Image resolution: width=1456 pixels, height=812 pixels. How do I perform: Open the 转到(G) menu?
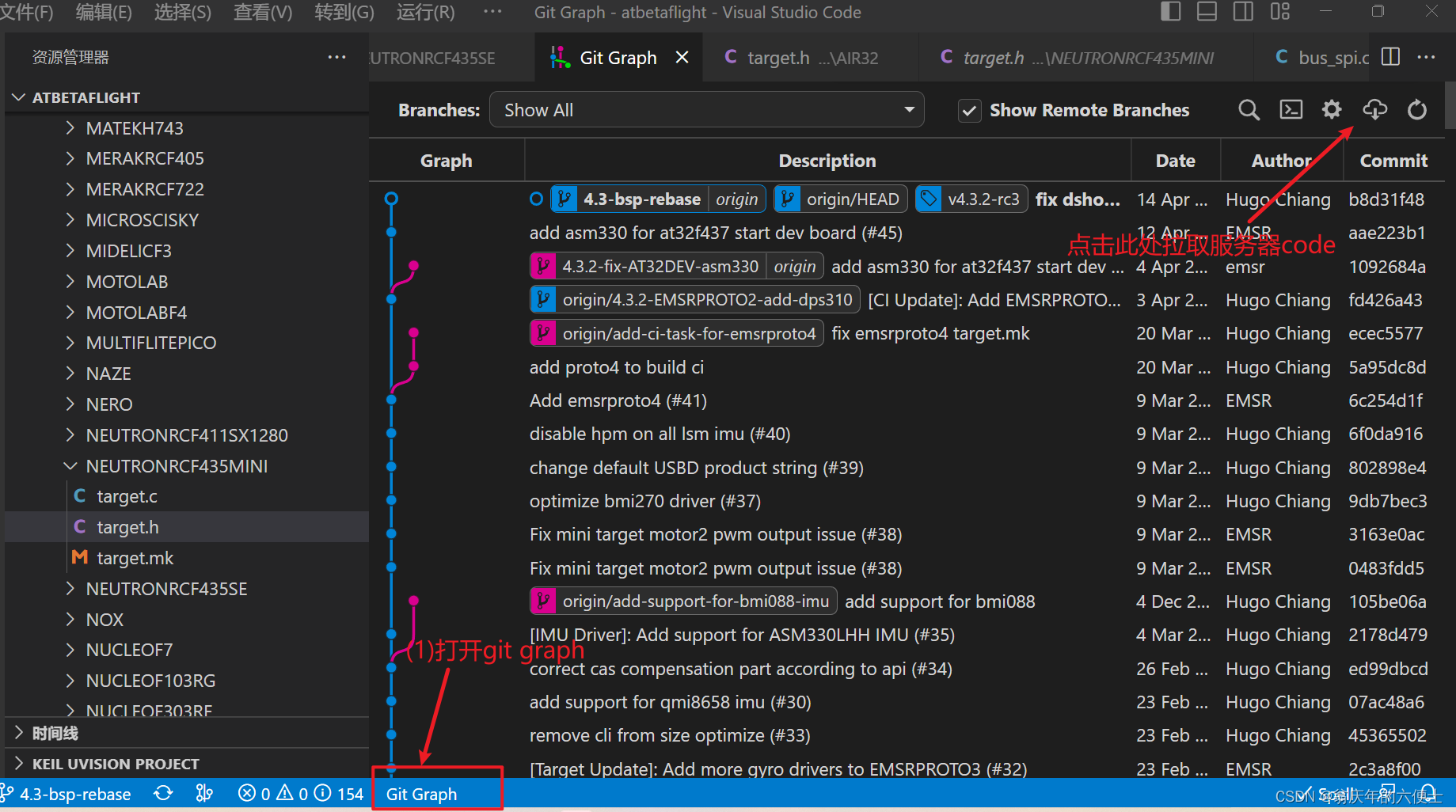pos(344,12)
